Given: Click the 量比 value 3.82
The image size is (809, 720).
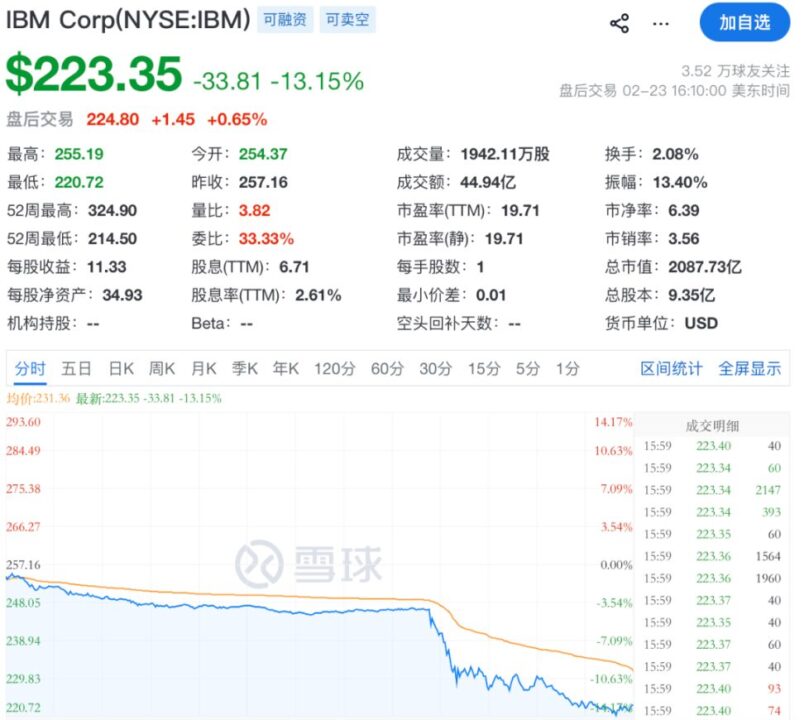Looking at the screenshot, I should [x=254, y=211].
